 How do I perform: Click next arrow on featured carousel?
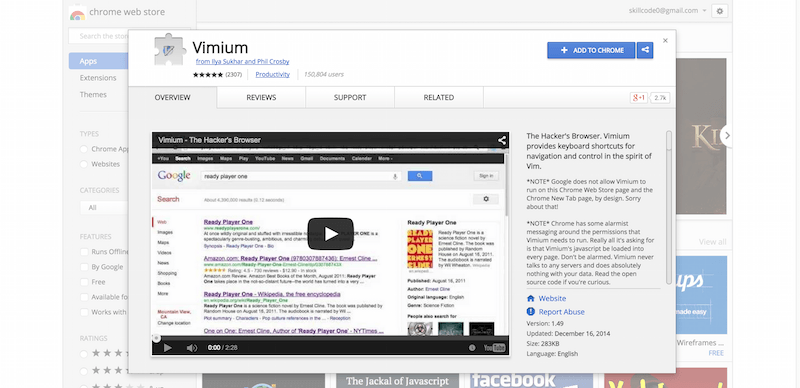727,135
